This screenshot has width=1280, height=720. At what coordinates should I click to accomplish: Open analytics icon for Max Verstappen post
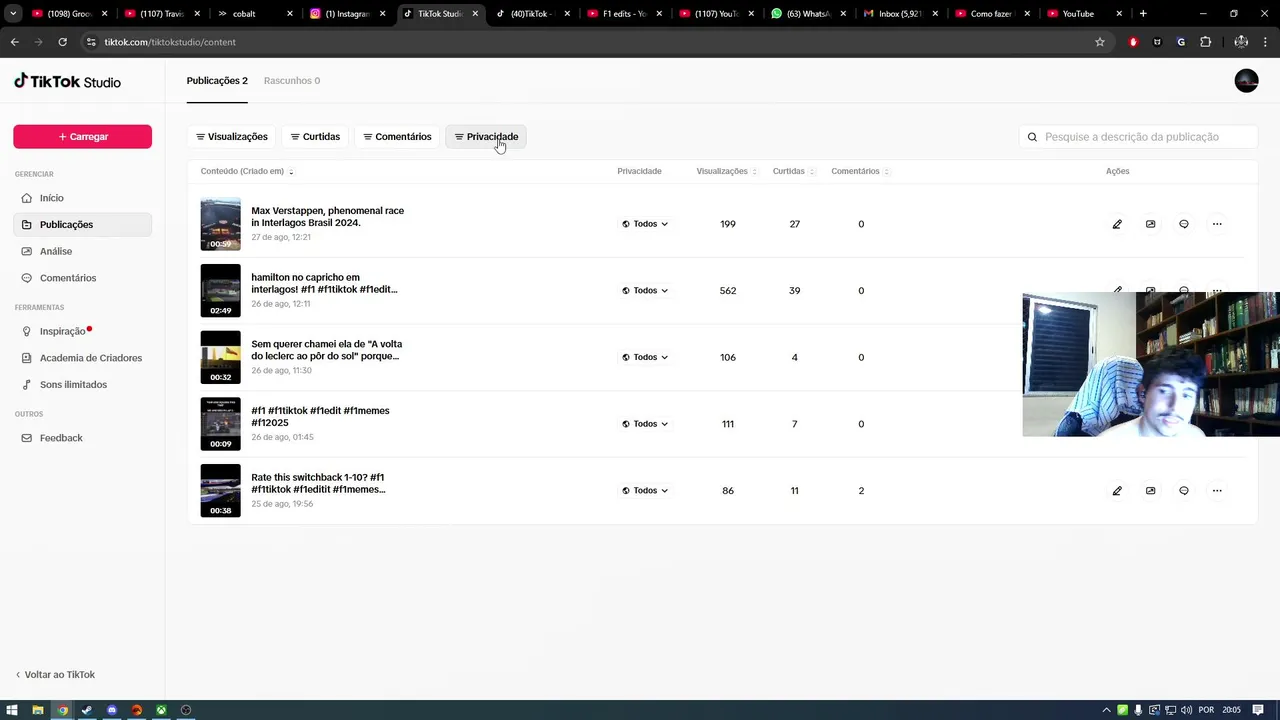click(x=1150, y=224)
